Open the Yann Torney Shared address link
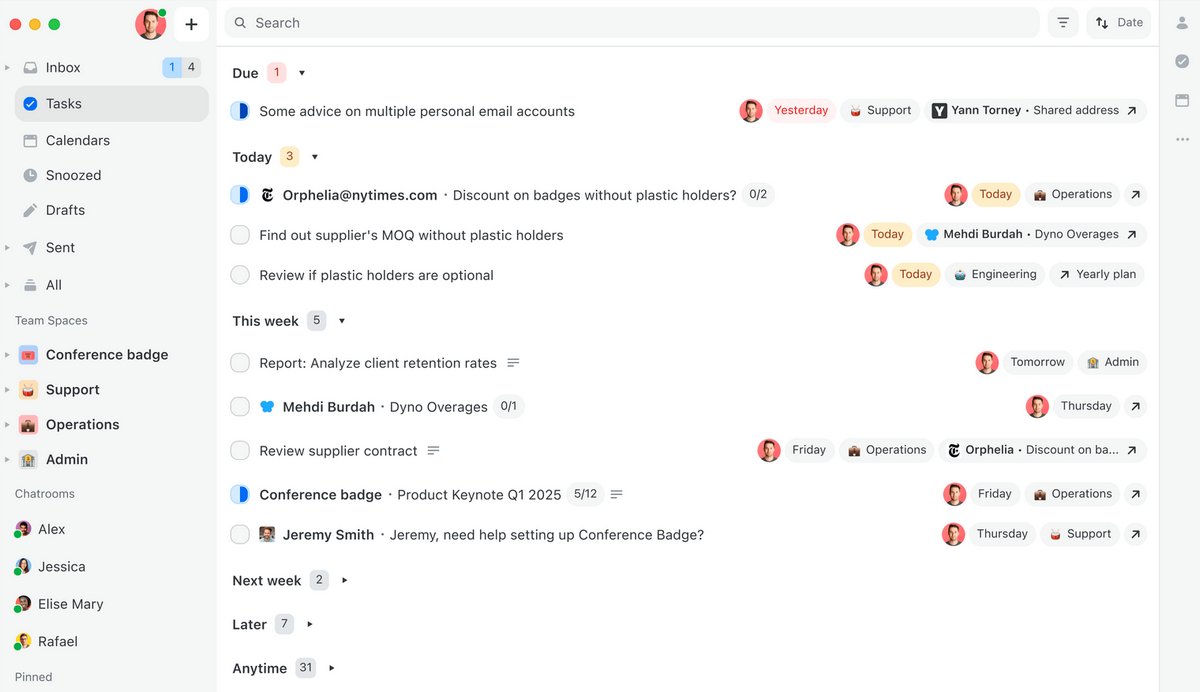 pos(1035,111)
